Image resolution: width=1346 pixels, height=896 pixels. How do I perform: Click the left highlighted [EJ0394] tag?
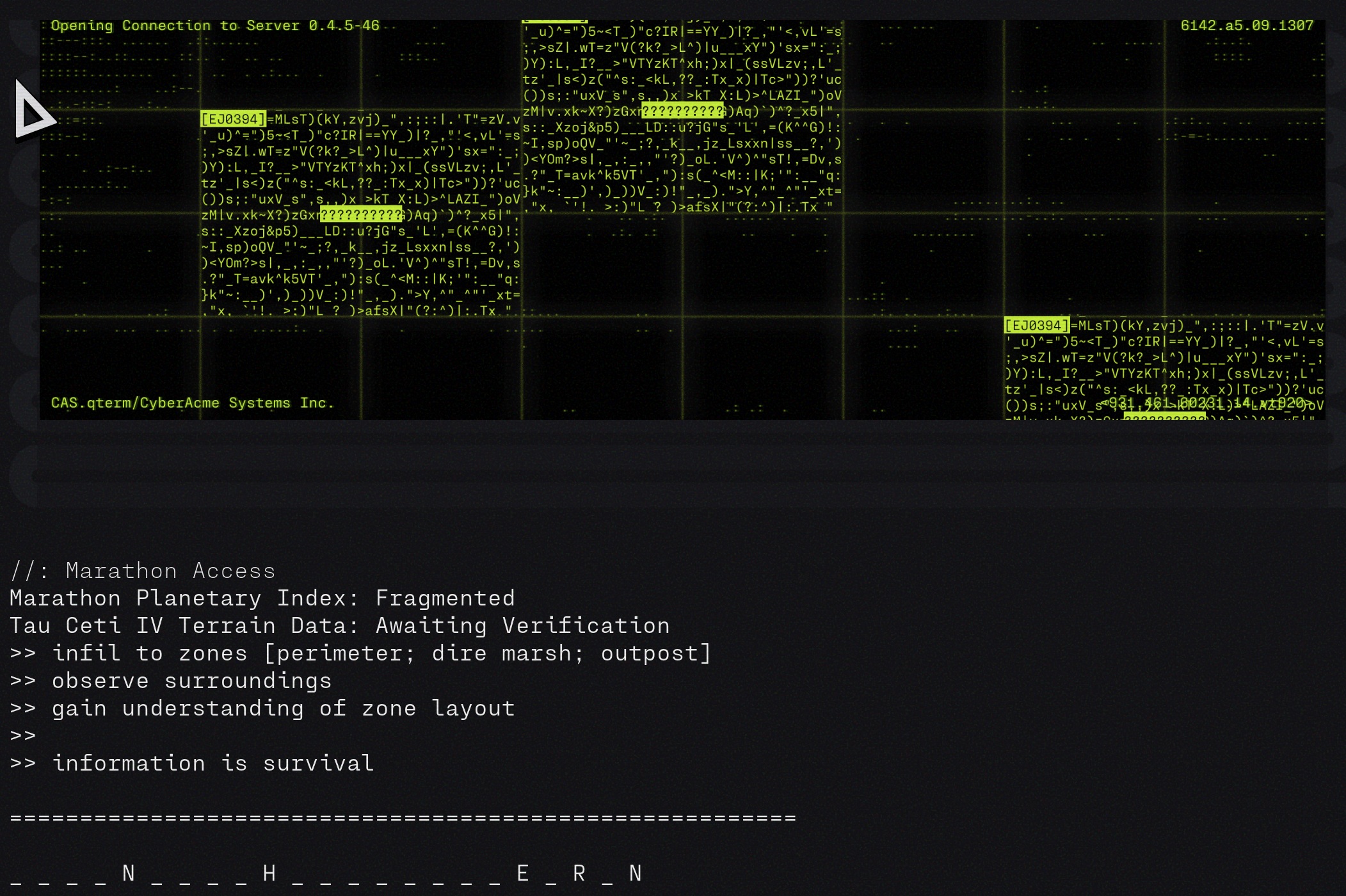pos(233,119)
